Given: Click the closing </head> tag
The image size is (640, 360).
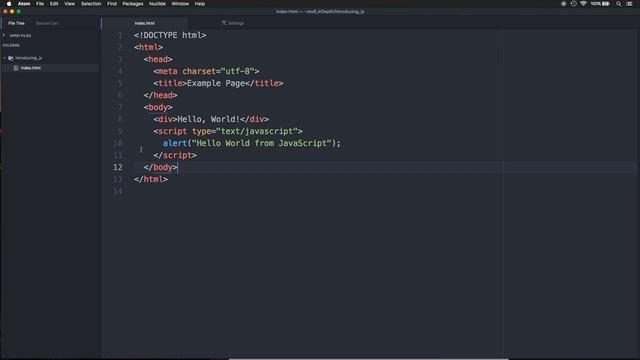Looking at the screenshot, I should click(x=160, y=96).
